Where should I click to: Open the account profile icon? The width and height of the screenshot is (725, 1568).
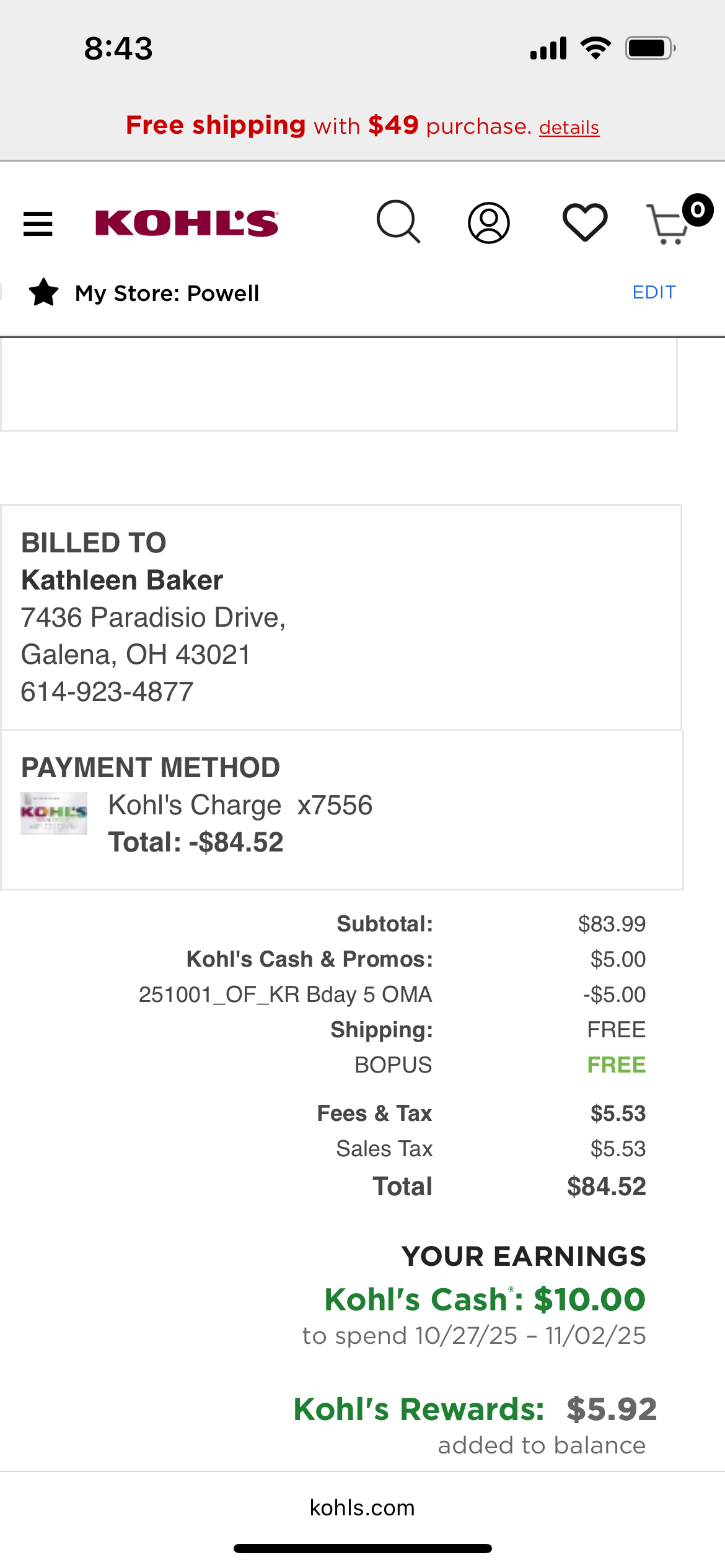[x=489, y=222]
